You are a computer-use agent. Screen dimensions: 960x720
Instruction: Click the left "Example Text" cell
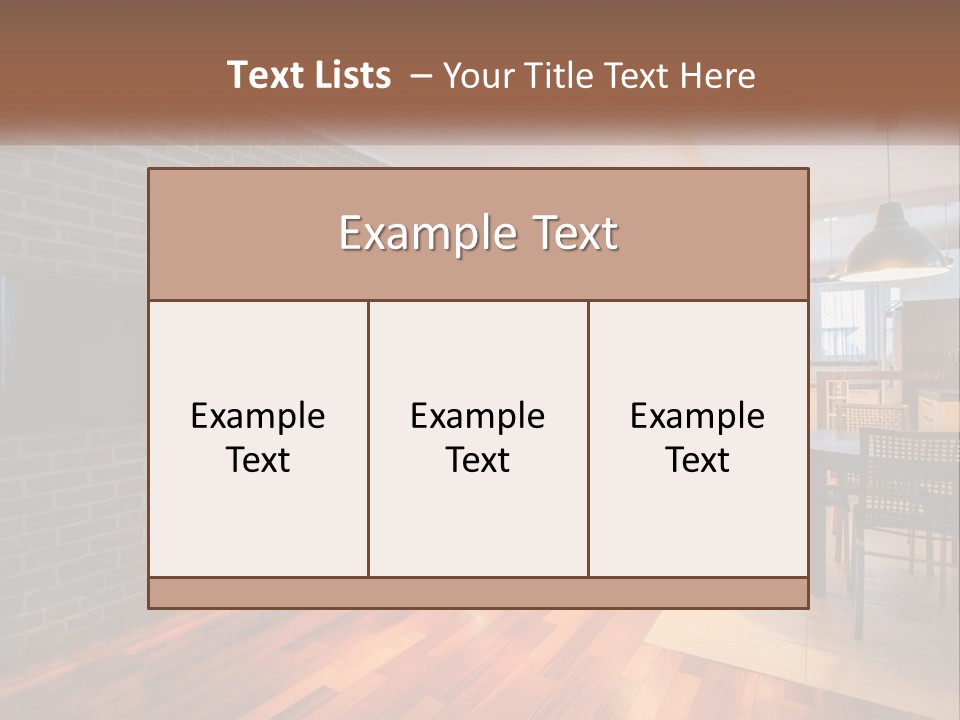(258, 438)
